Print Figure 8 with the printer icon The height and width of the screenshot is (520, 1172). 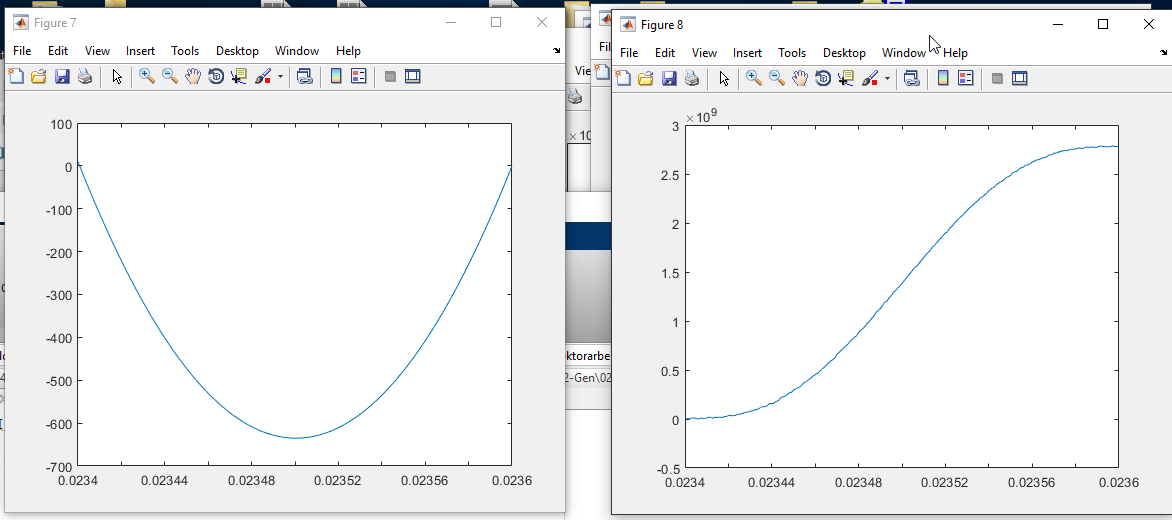click(692, 79)
